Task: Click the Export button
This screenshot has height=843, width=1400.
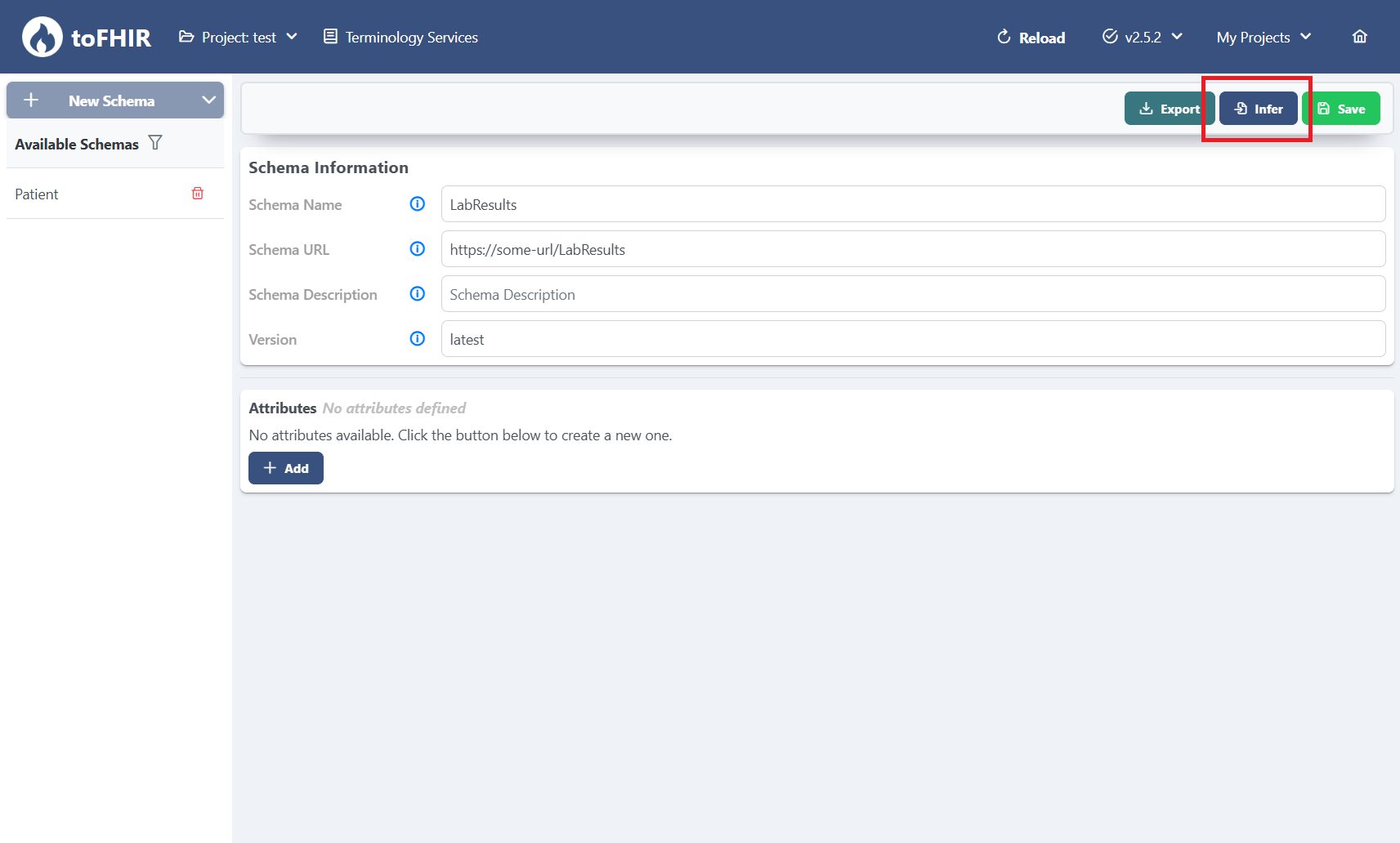Action: (1169, 108)
